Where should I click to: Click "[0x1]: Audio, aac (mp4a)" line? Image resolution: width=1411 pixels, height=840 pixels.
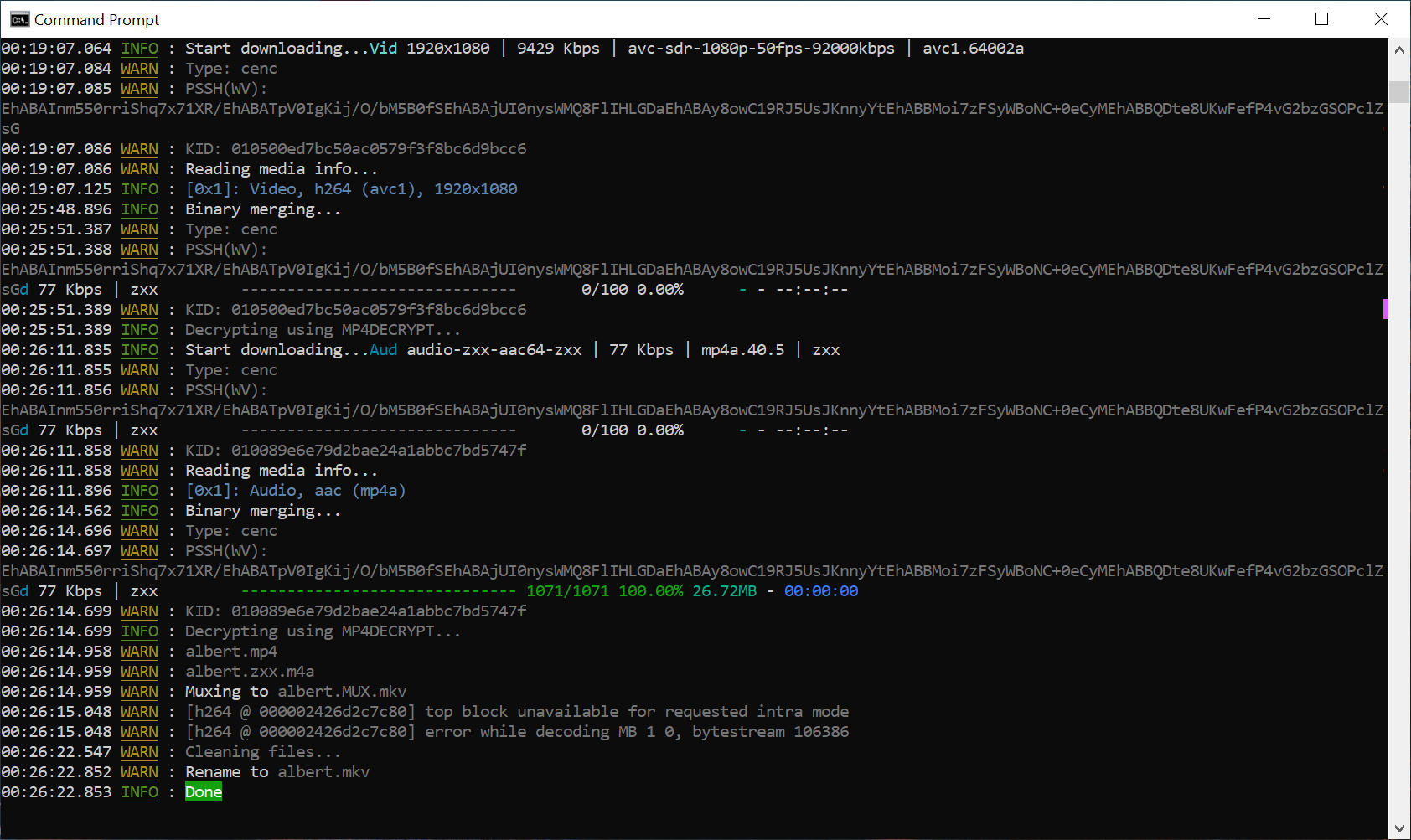coord(296,491)
